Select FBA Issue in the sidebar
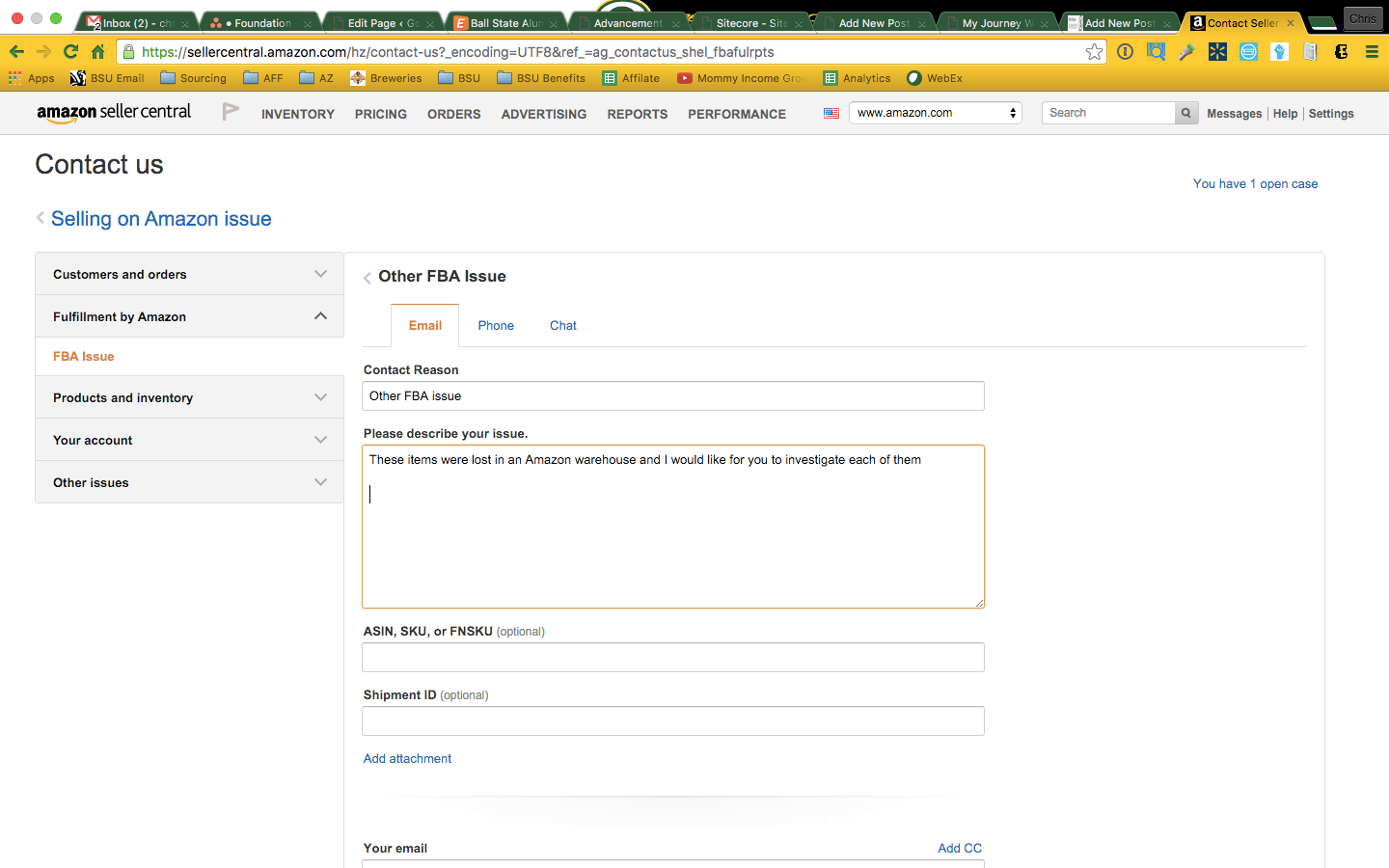Image resolution: width=1389 pixels, height=868 pixels. (84, 357)
